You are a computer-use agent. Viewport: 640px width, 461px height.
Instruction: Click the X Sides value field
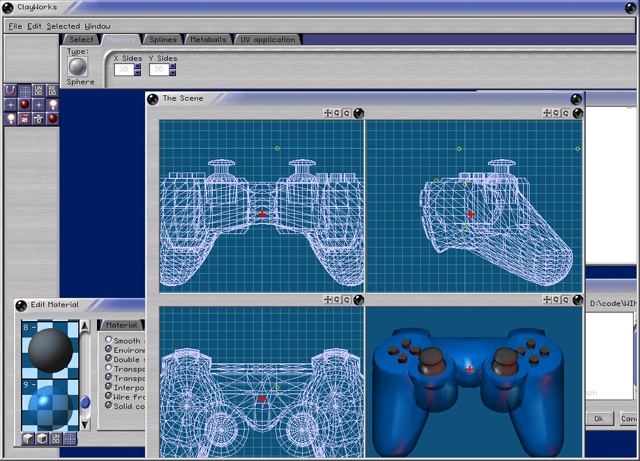tap(124, 69)
